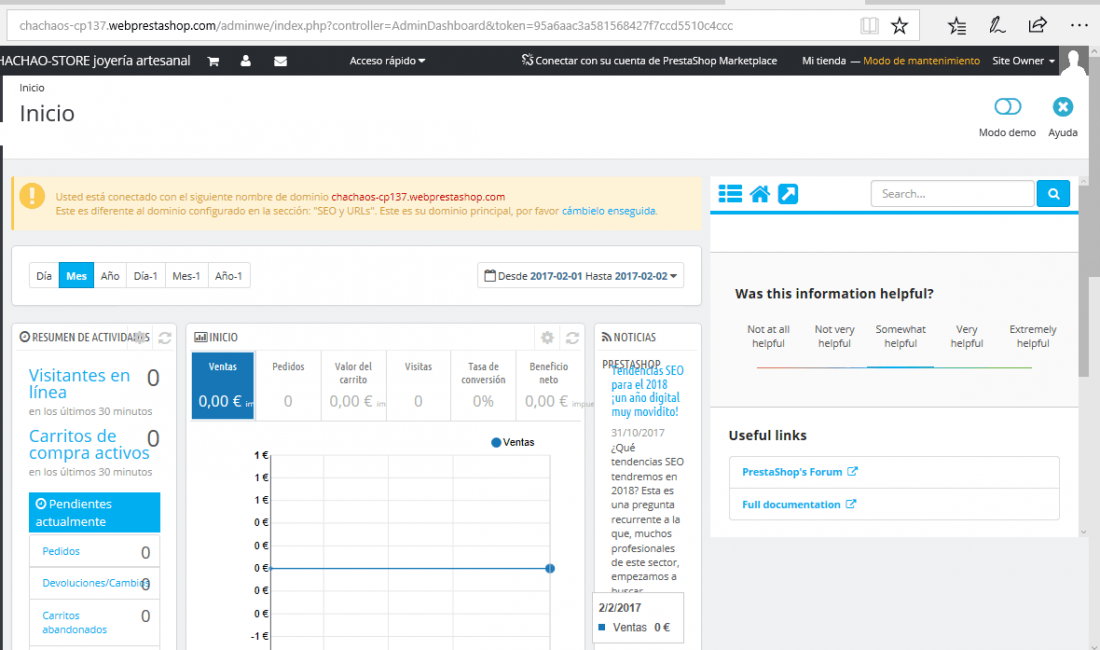
Task: Click the help panel Search field
Action: [952, 194]
